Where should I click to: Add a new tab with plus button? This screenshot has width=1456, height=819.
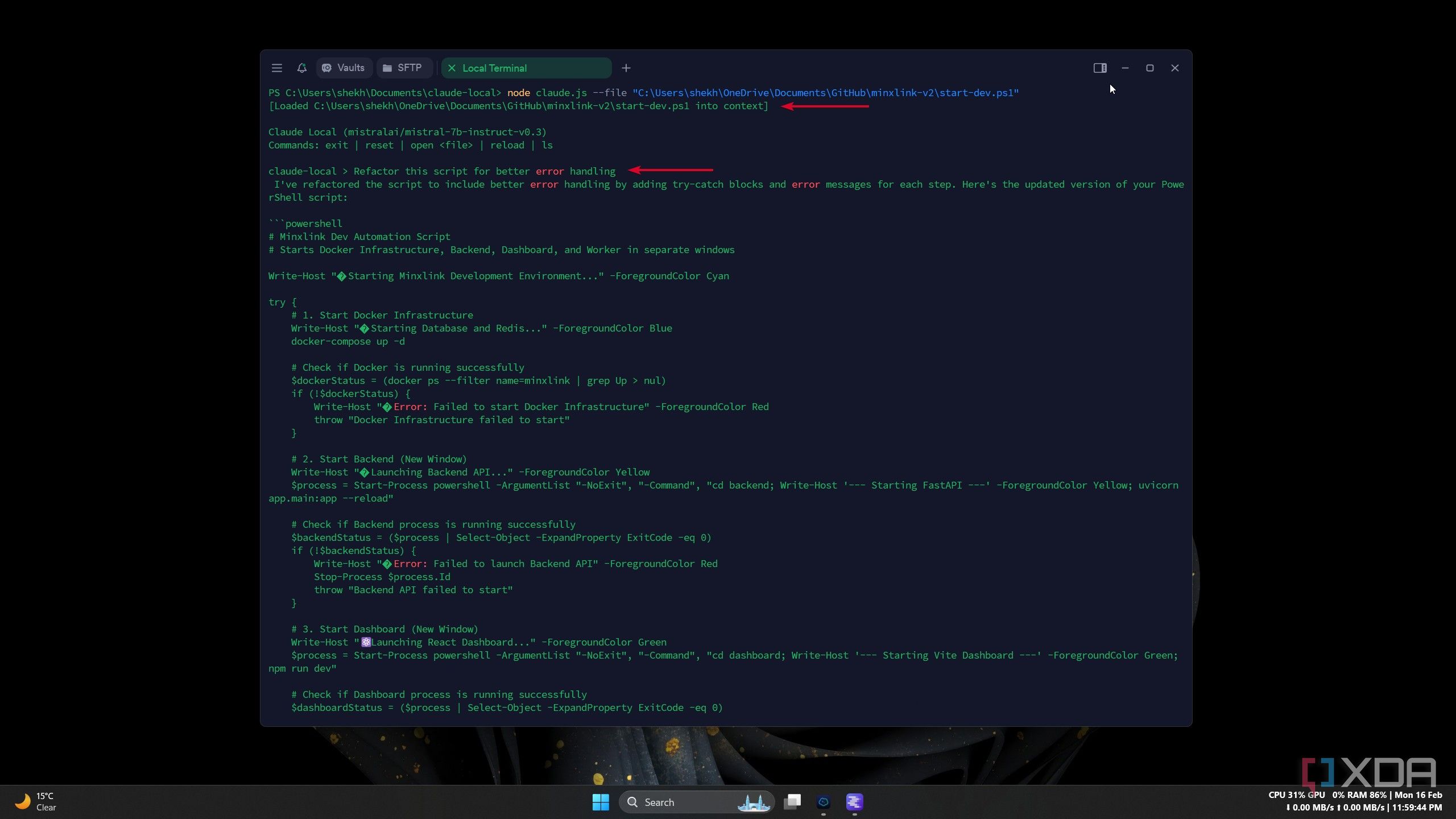626,68
